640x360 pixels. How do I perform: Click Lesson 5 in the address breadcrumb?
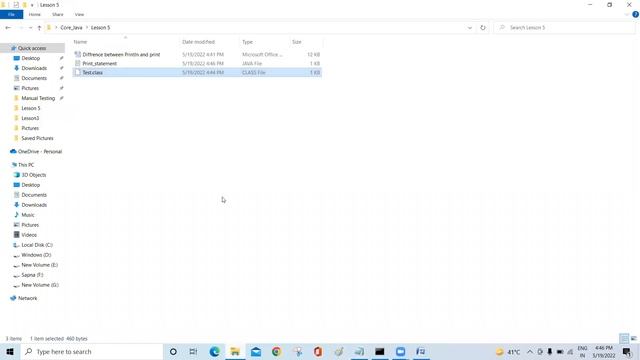click(x=100, y=28)
